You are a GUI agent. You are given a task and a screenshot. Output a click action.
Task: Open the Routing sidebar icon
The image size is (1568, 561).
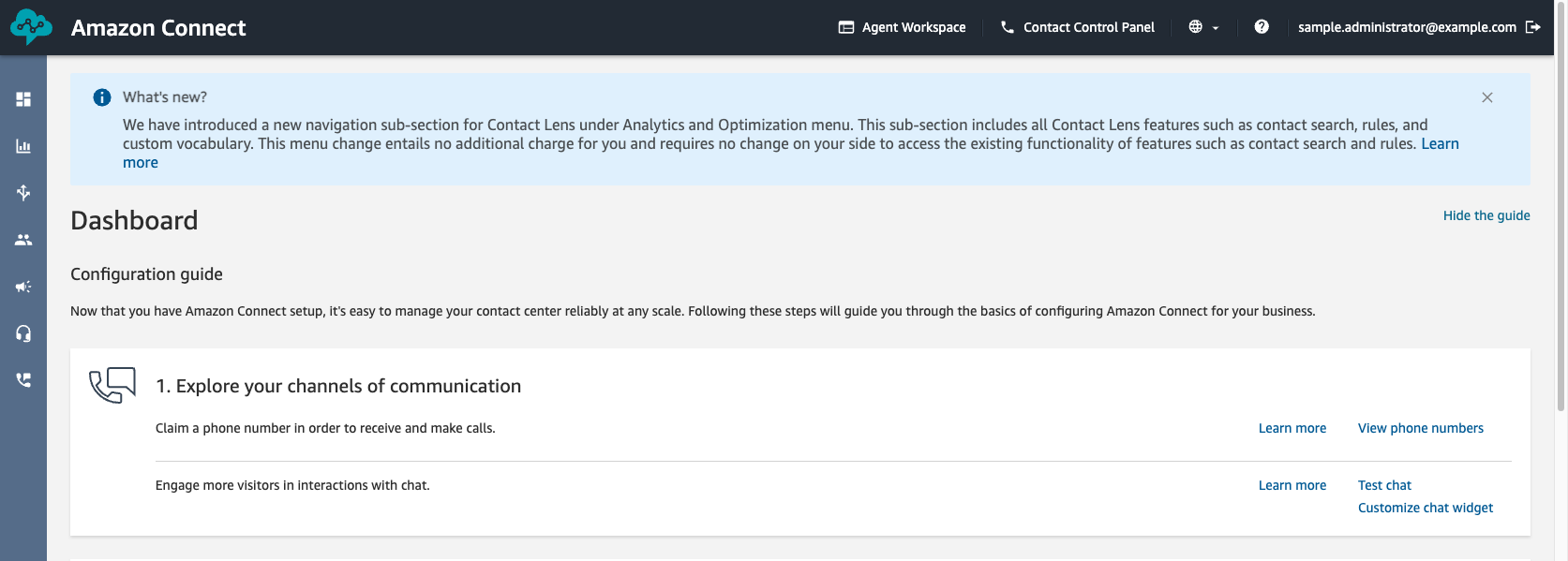pos(23,193)
